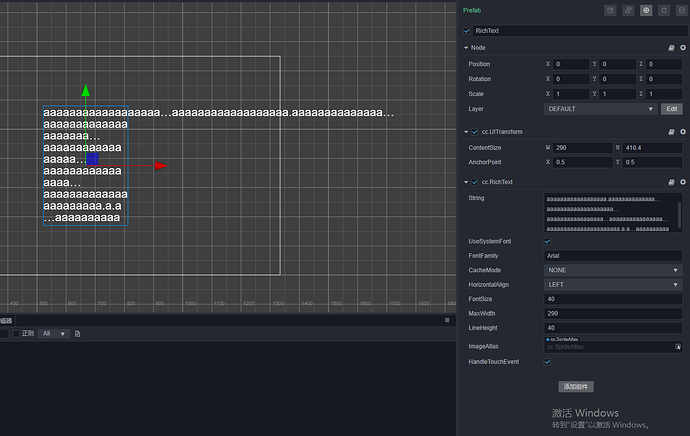The width and height of the screenshot is (690, 436).
Task: Click the prefab apply checkmark icon
Action: click(682, 10)
